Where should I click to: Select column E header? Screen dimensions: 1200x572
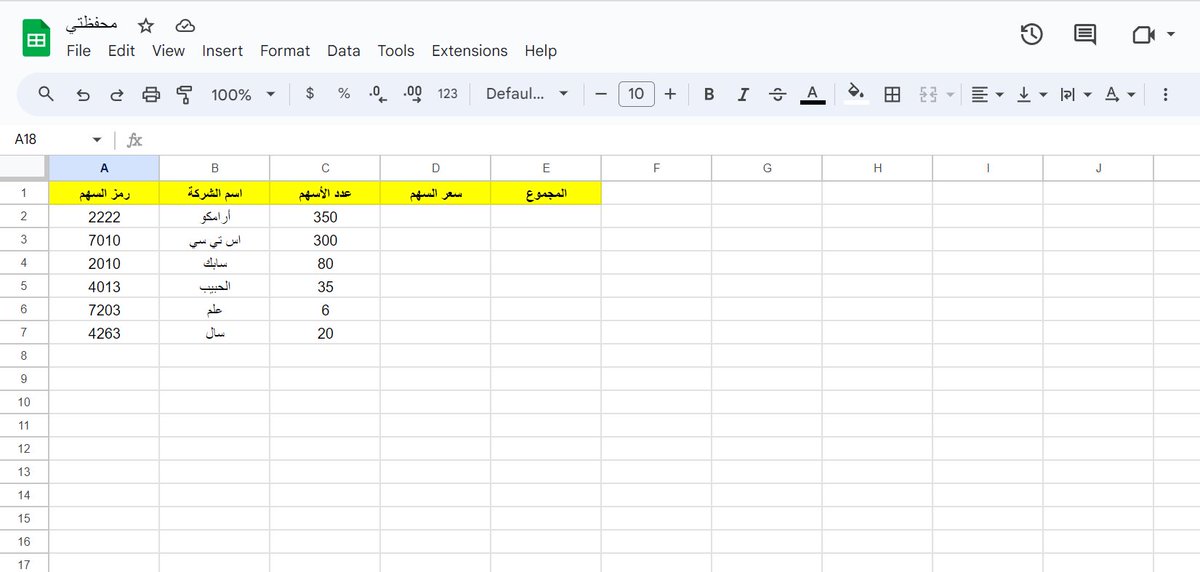545,168
